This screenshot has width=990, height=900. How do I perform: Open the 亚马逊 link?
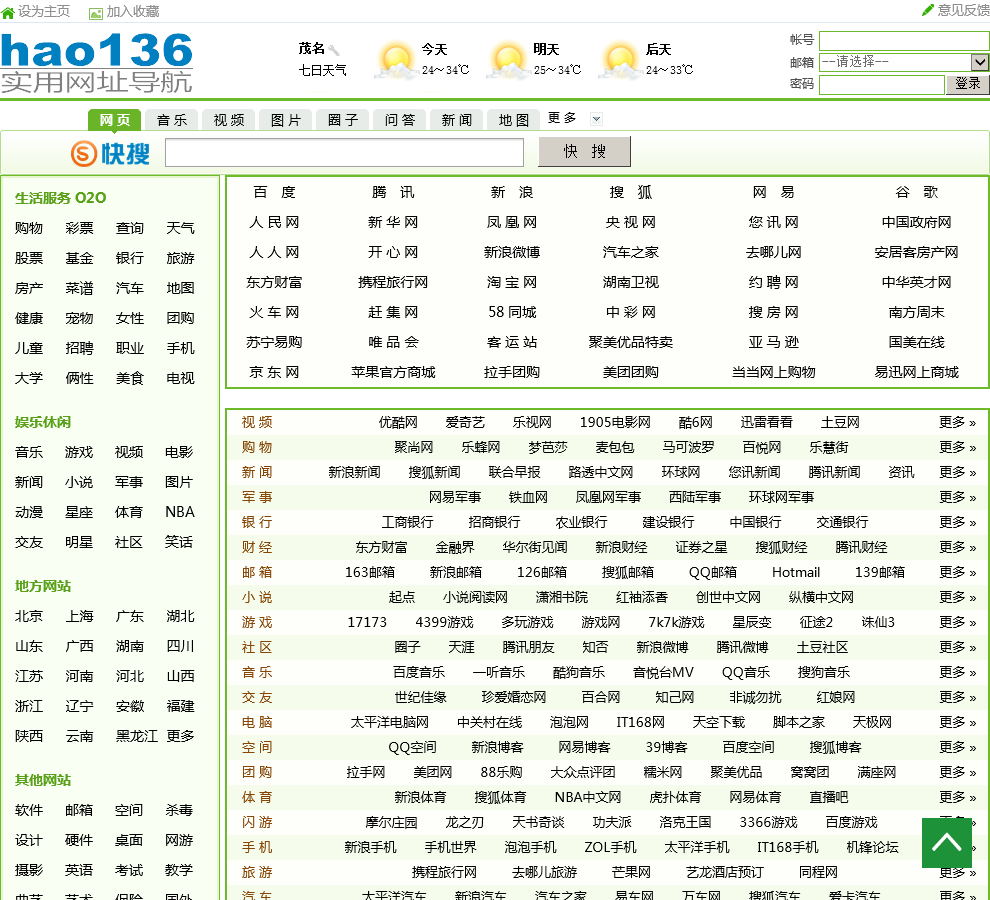[x=773, y=342]
